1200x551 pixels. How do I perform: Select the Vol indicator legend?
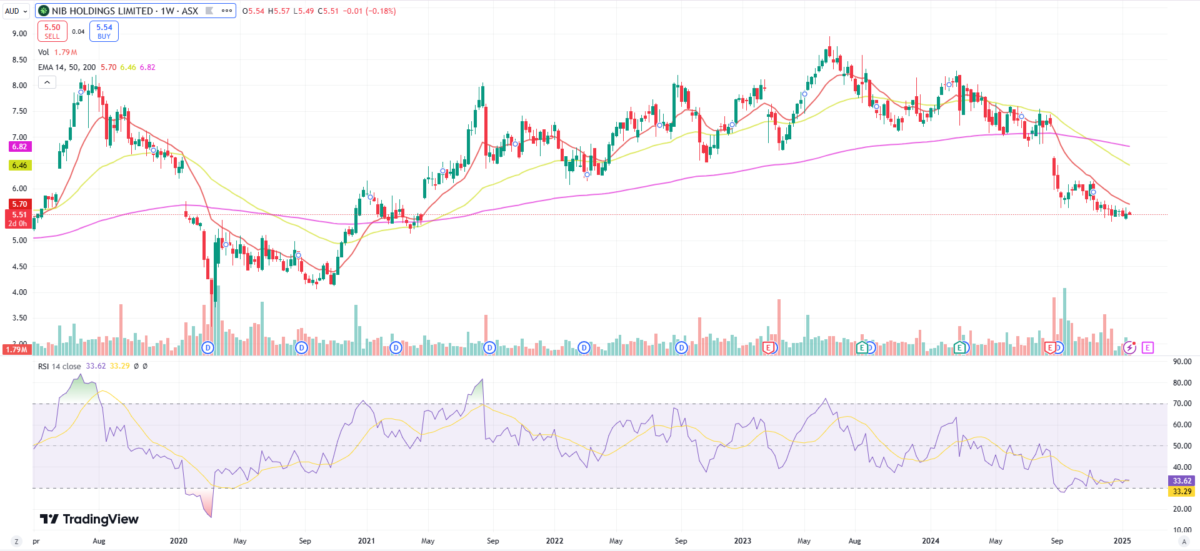click(x=57, y=52)
